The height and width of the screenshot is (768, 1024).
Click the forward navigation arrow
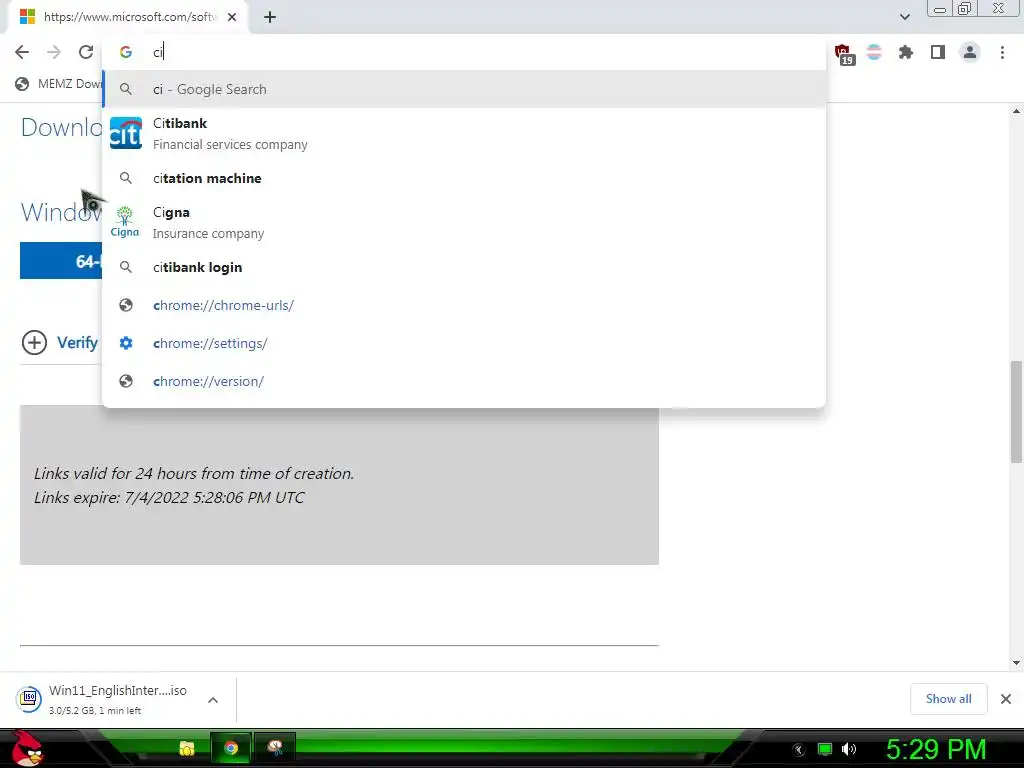[54, 52]
